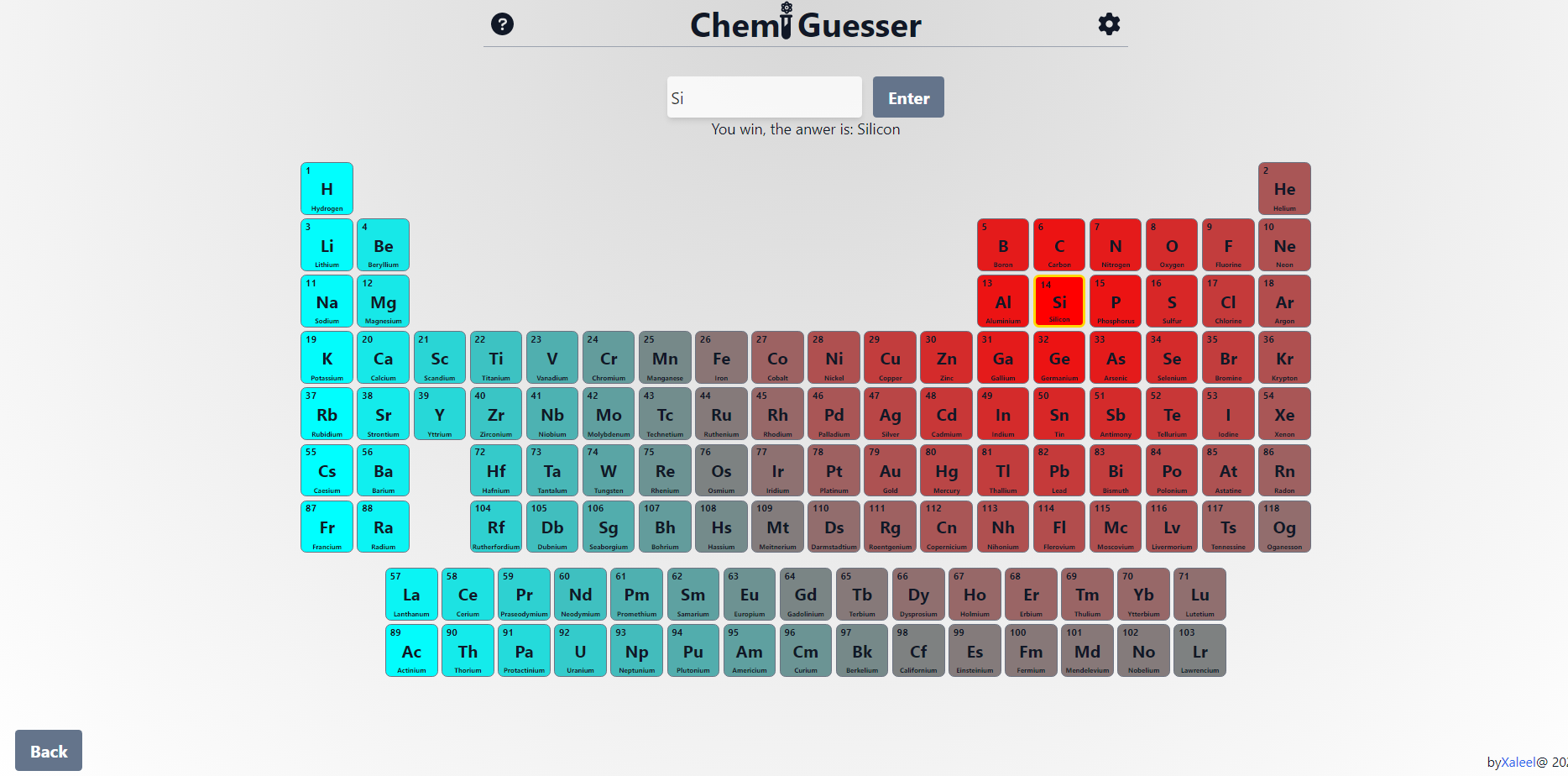The image size is (1568, 776).
Task: Go back using the Back button
Action: (x=49, y=750)
